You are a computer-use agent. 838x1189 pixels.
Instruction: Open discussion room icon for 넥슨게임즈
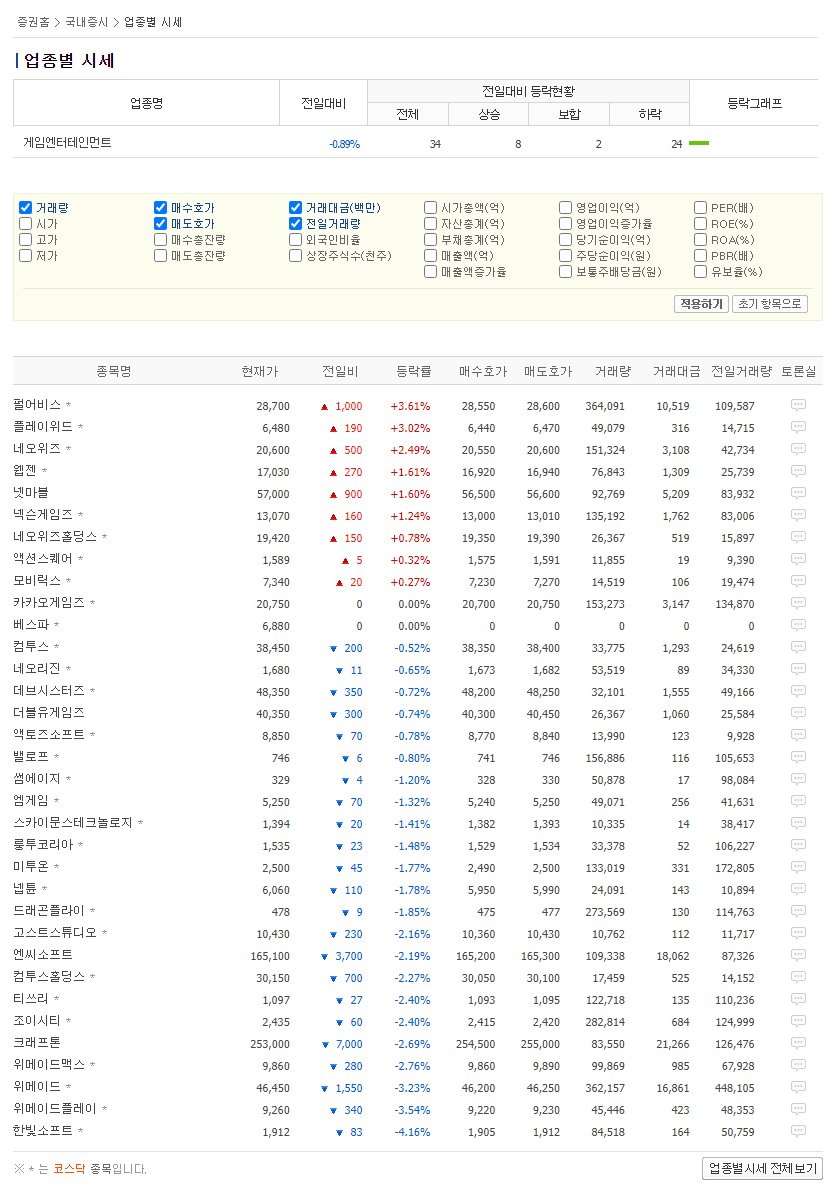point(798,515)
